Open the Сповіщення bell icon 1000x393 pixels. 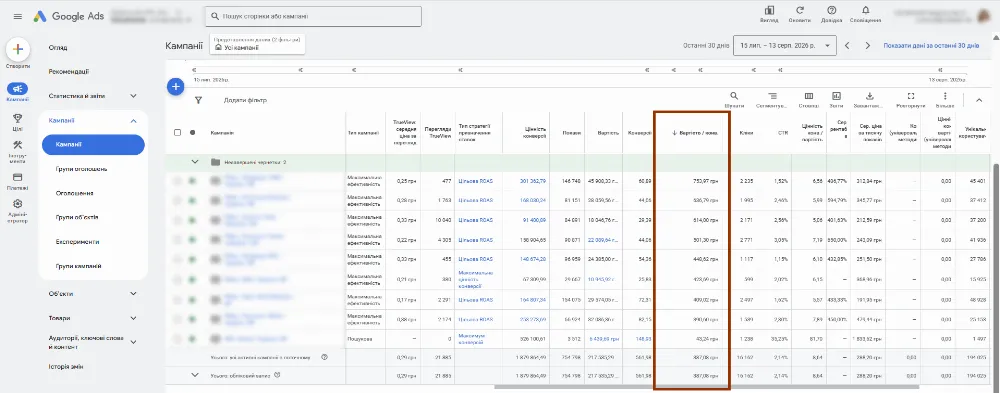coord(865,10)
